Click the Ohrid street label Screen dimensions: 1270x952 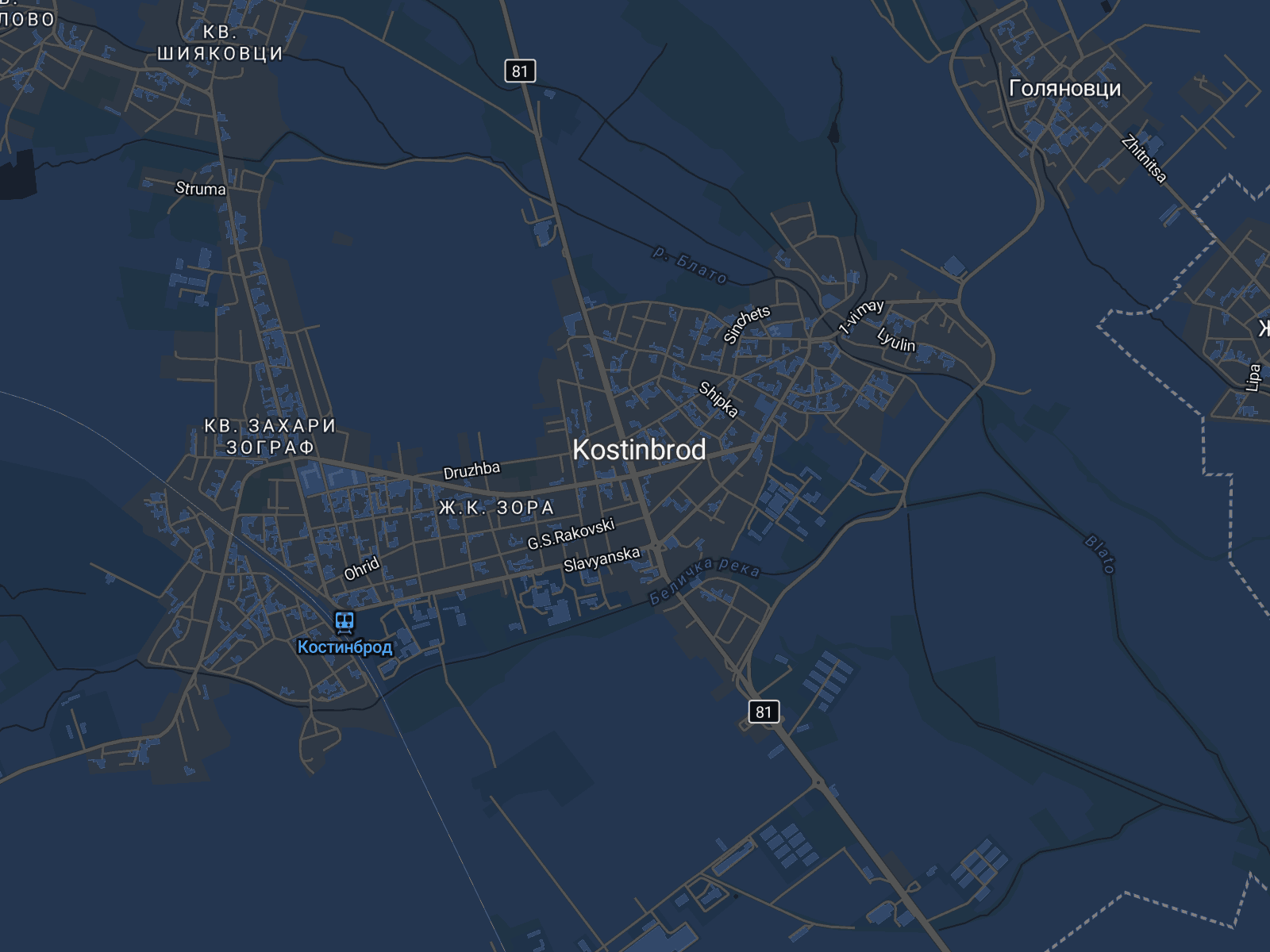point(362,570)
